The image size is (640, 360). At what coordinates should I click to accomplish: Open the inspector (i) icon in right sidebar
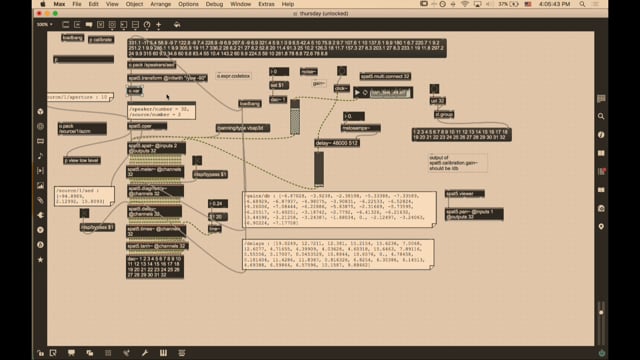pyautogui.click(x=601, y=135)
